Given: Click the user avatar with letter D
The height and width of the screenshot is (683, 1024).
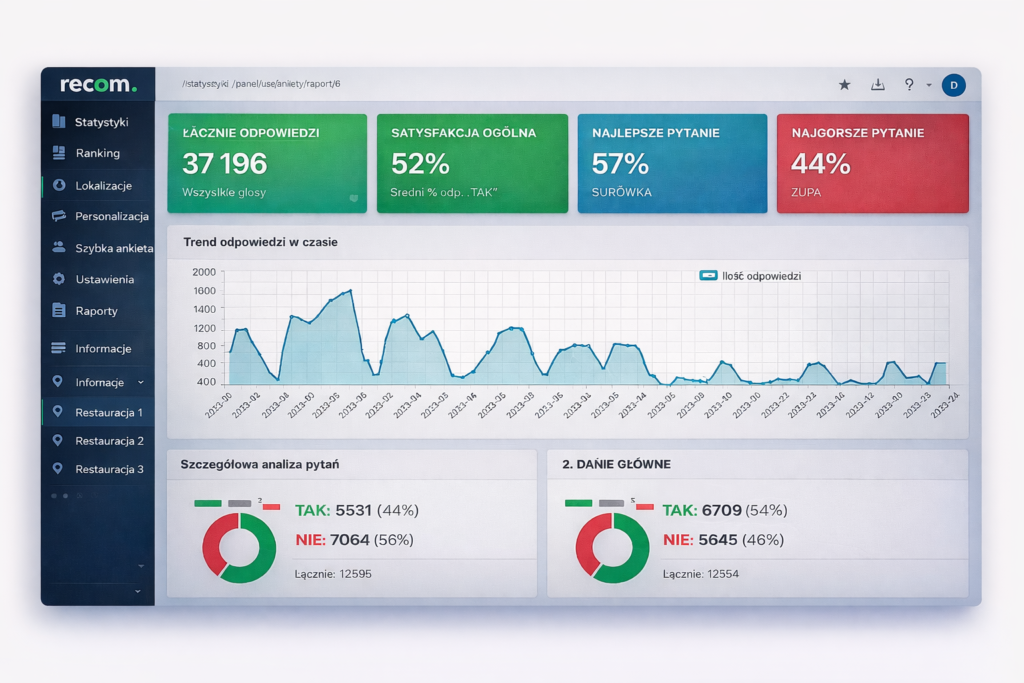Looking at the screenshot, I should [x=953, y=85].
